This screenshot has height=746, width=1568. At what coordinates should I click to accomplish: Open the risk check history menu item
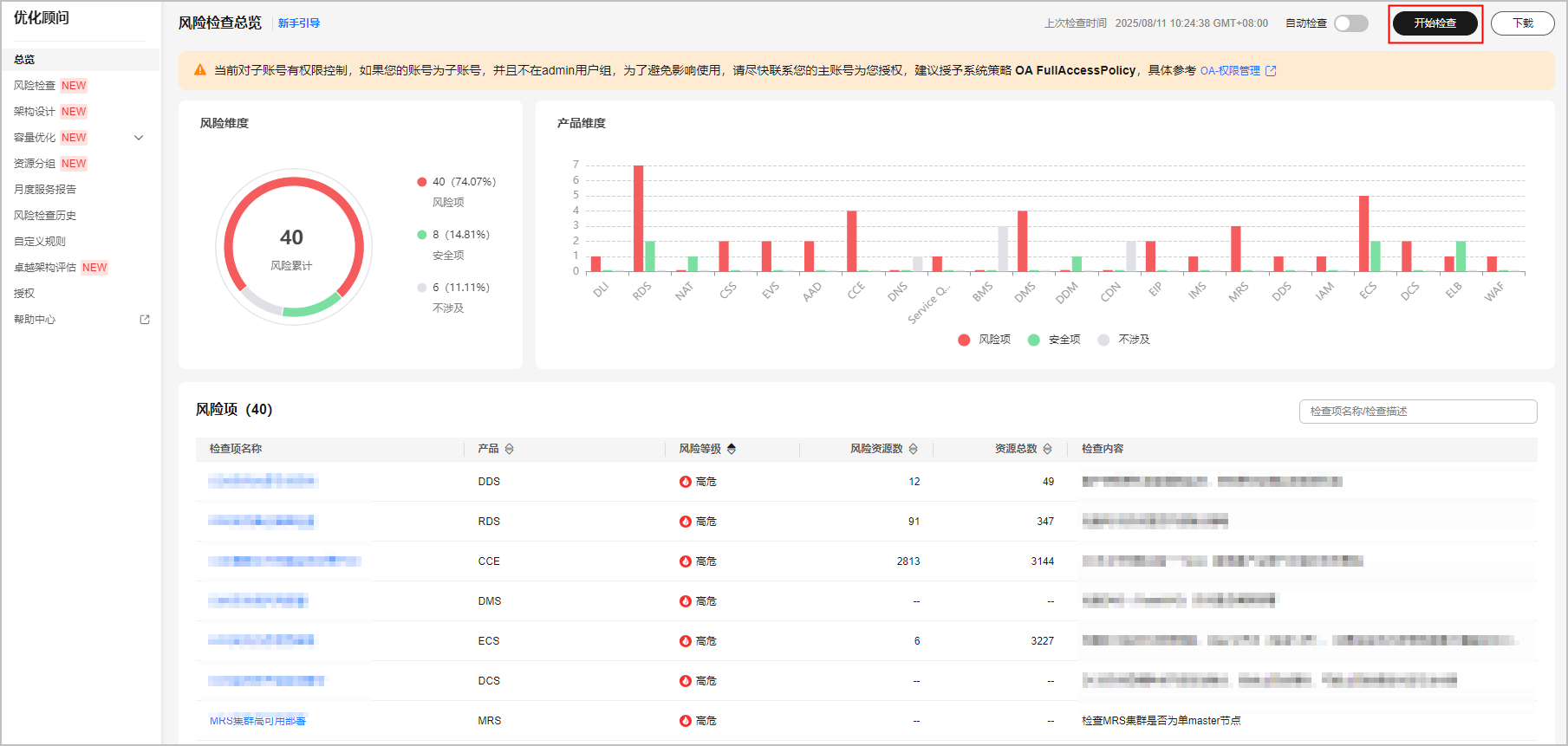click(x=45, y=216)
